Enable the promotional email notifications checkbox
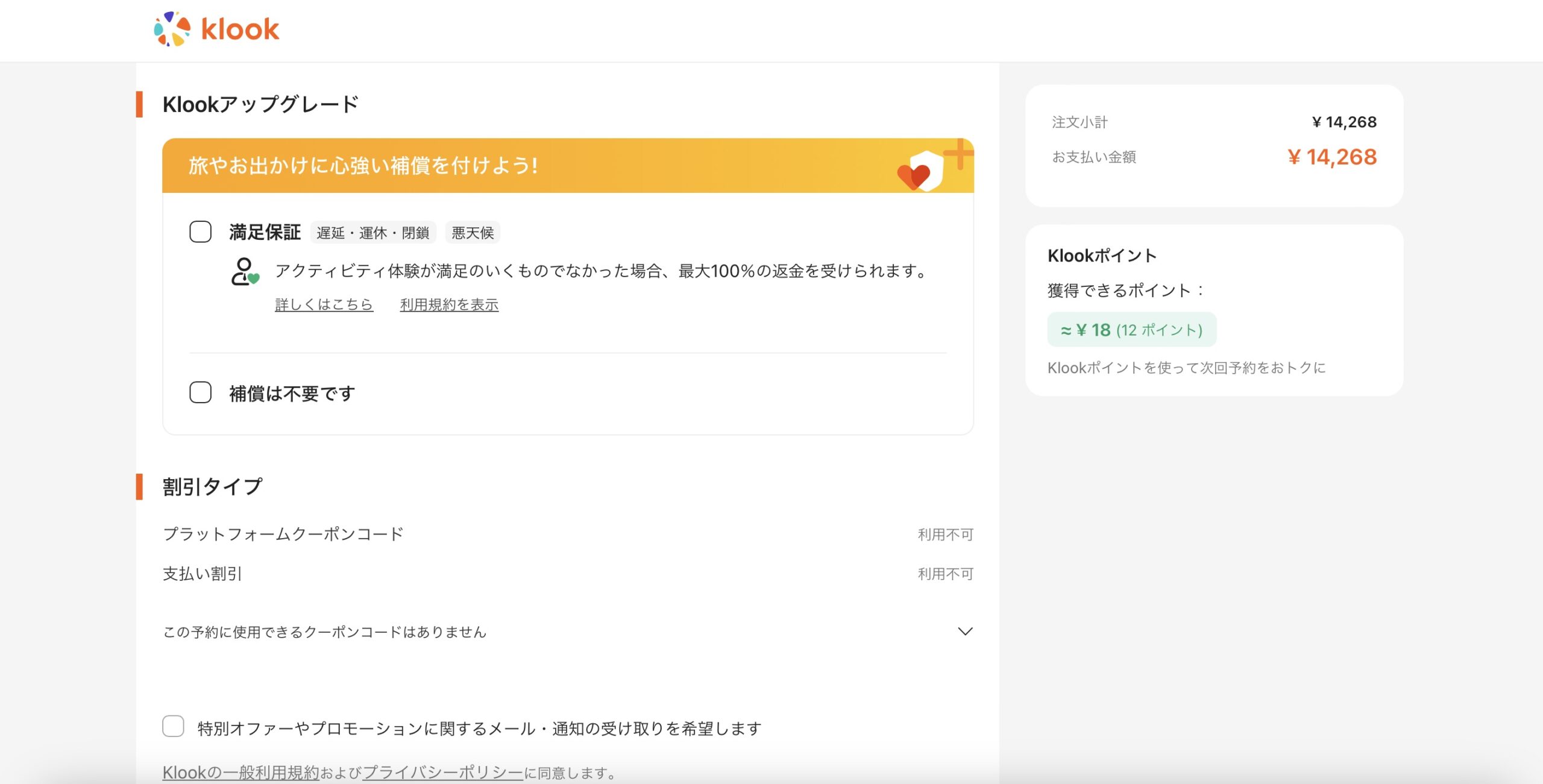 click(173, 727)
